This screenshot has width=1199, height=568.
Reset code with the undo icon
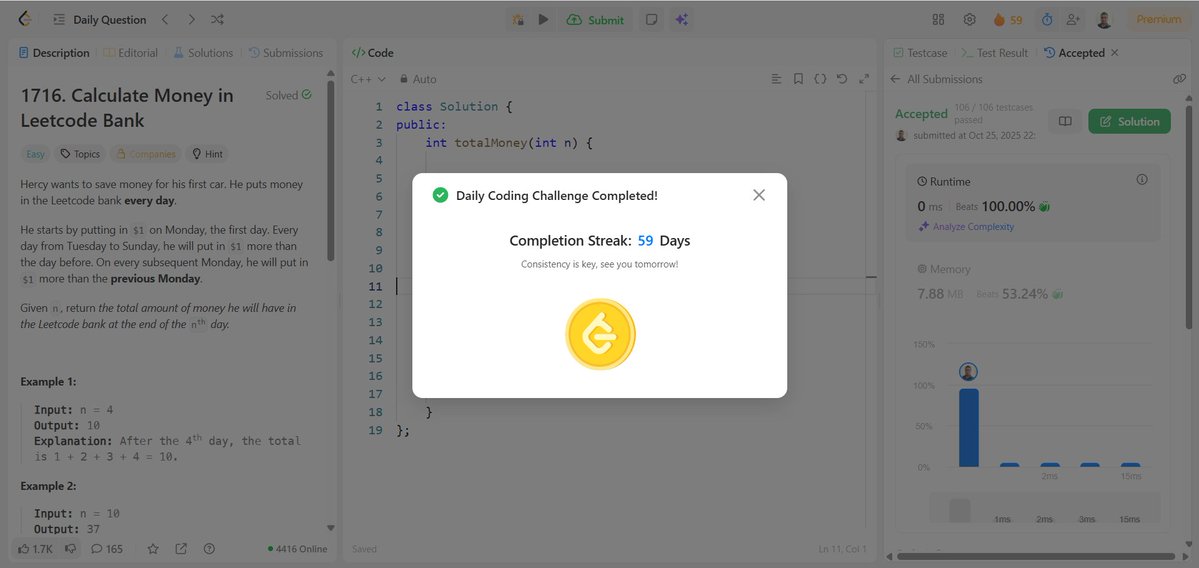point(842,79)
